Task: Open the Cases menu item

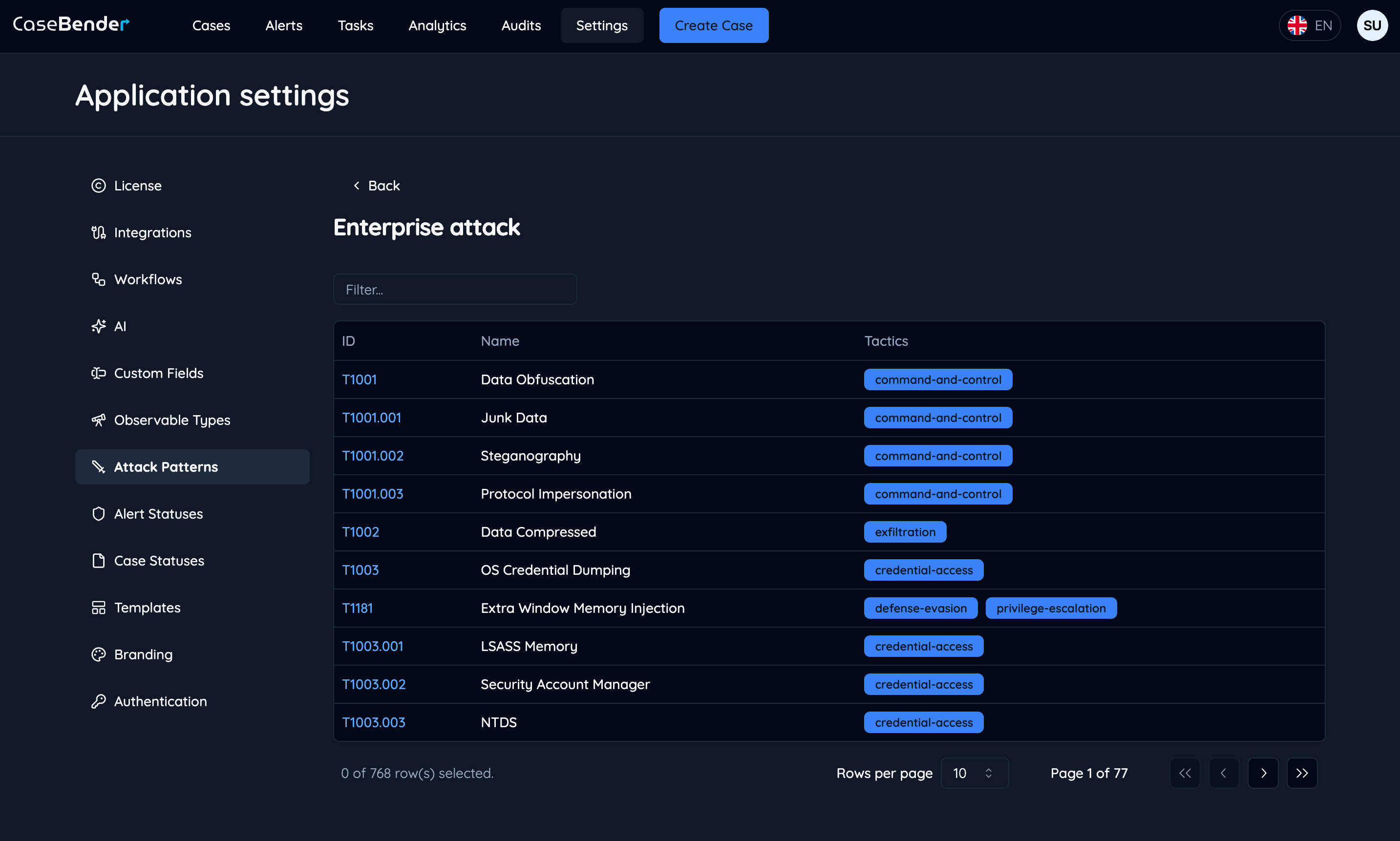Action: click(212, 25)
